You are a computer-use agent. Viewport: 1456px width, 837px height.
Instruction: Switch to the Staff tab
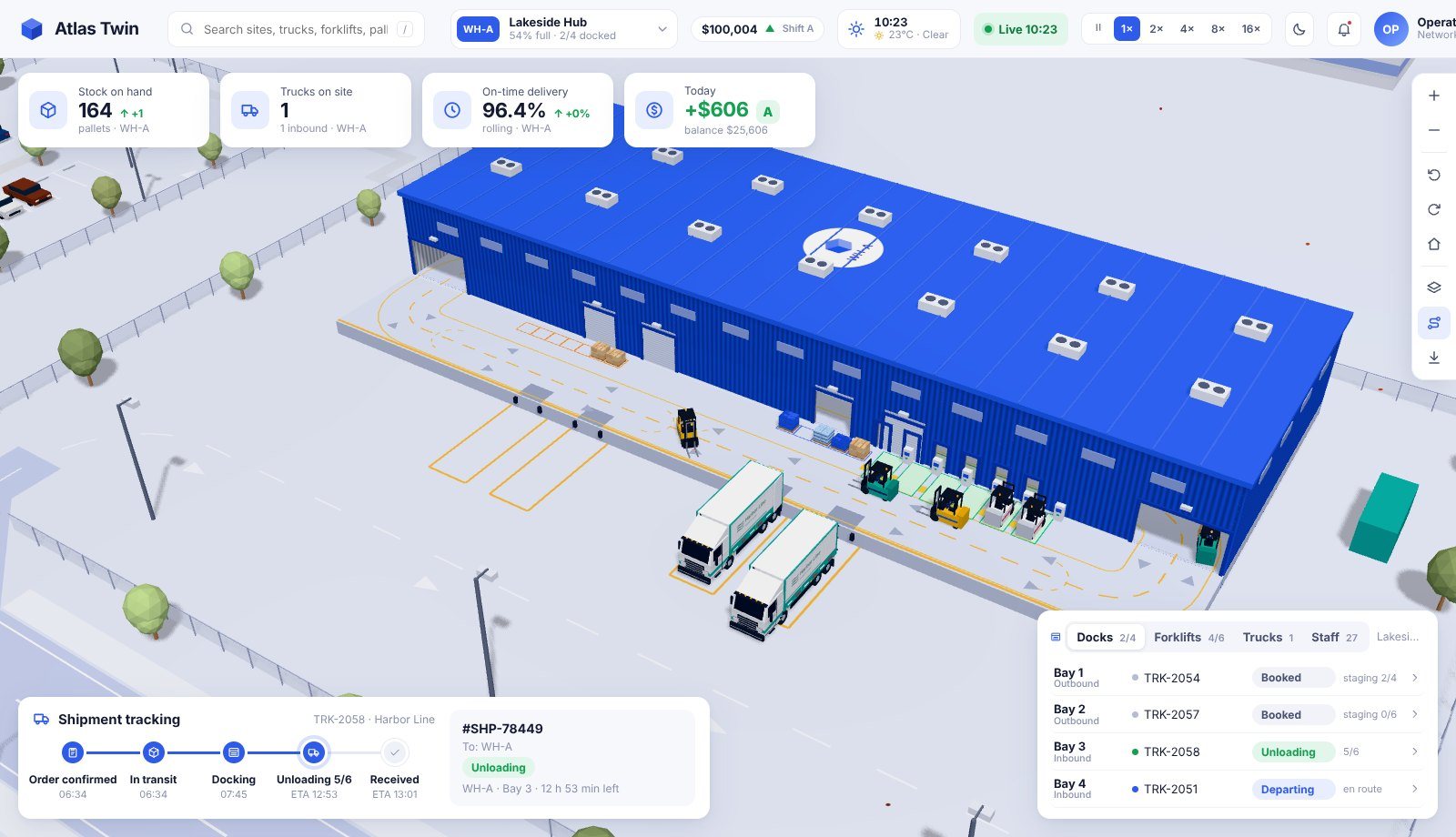[x=1334, y=637]
